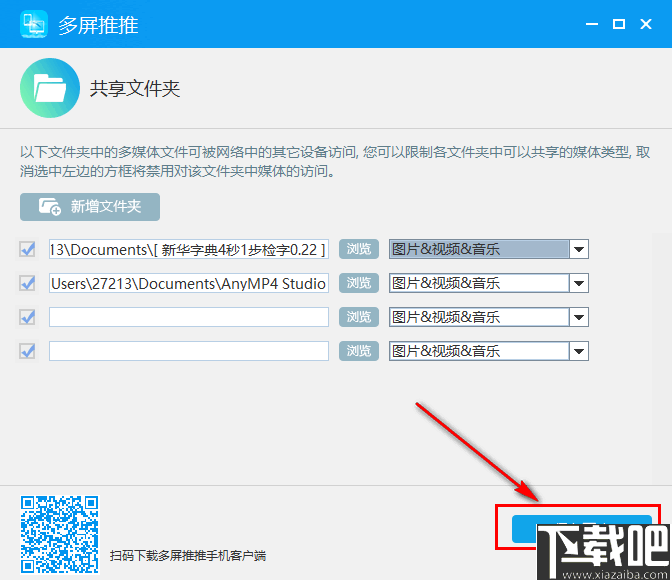This screenshot has height=580, width=672.
Task: Click 浏览 button in the third row
Action: click(x=359, y=317)
